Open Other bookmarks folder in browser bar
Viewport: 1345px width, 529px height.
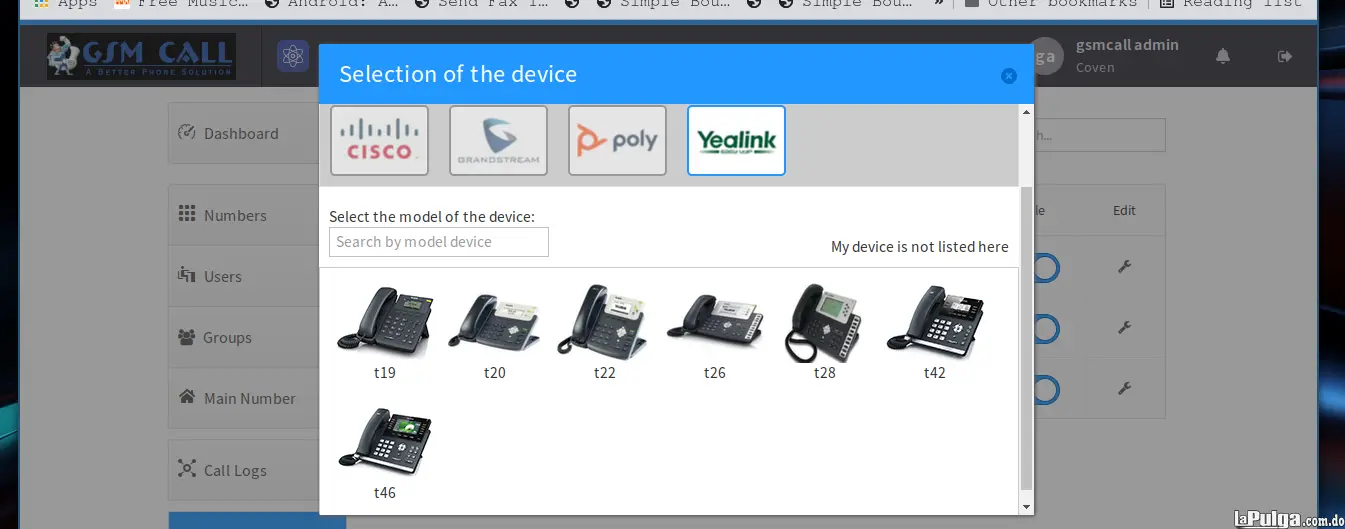pos(1050,4)
